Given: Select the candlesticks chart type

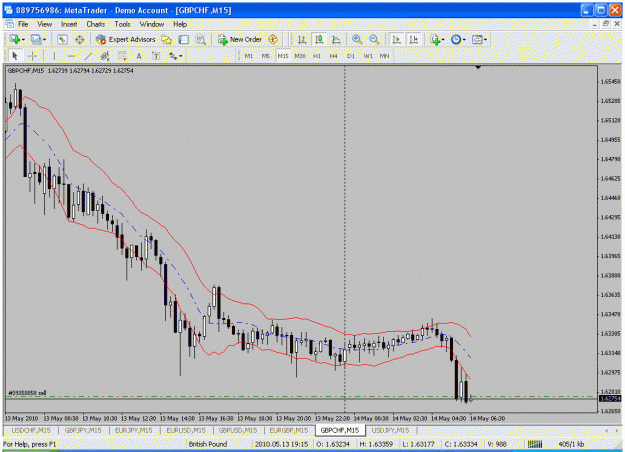Looking at the screenshot, I should (x=319, y=39).
